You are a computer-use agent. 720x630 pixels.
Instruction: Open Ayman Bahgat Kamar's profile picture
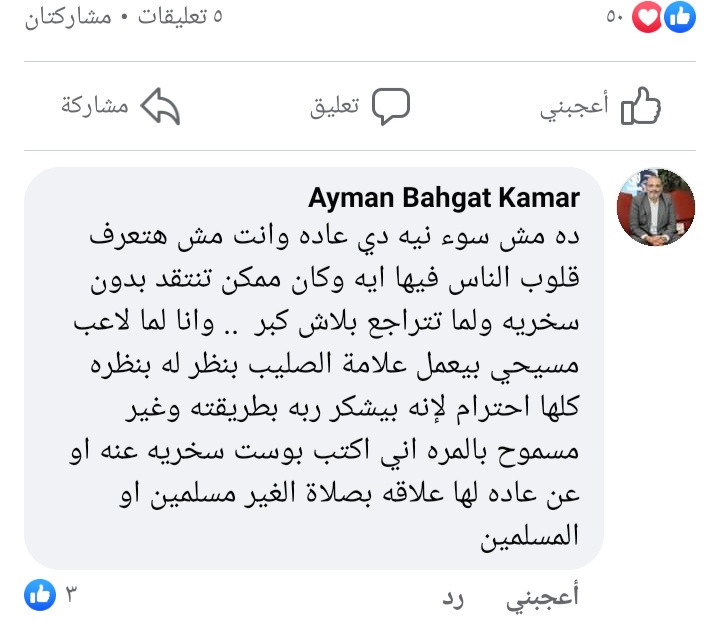click(x=656, y=207)
